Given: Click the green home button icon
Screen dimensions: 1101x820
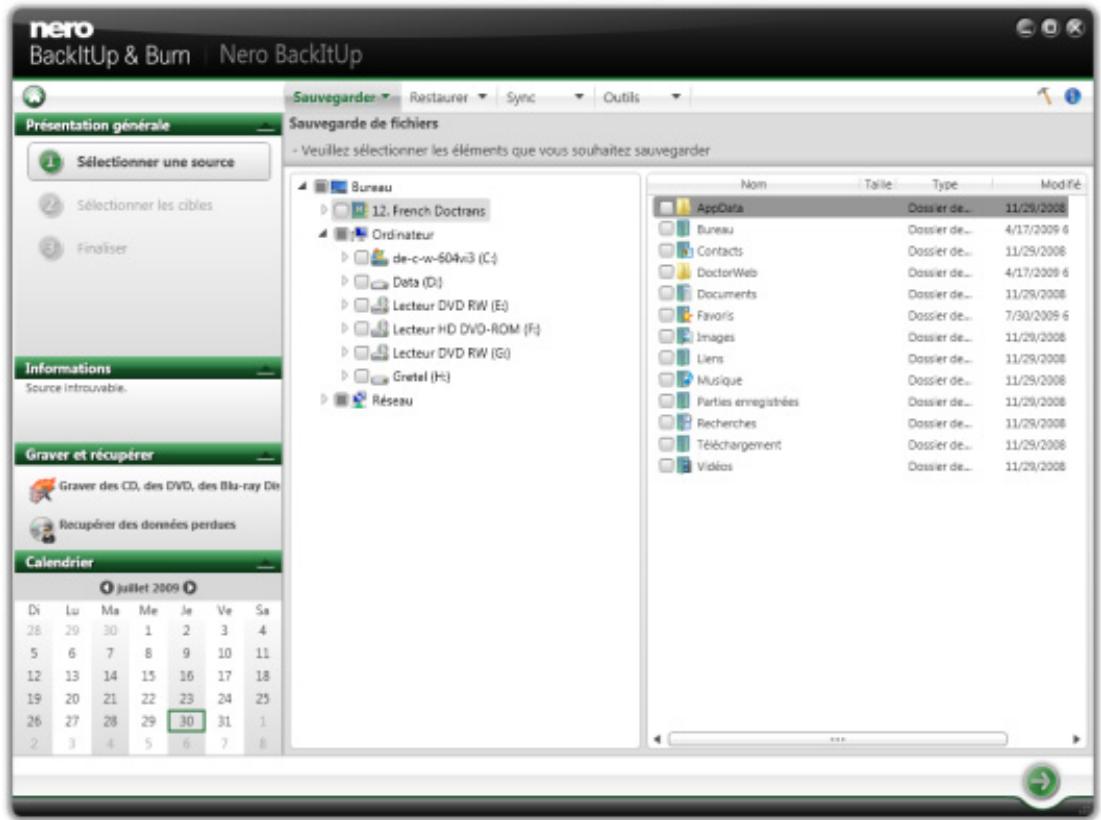Looking at the screenshot, I should [x=34, y=96].
